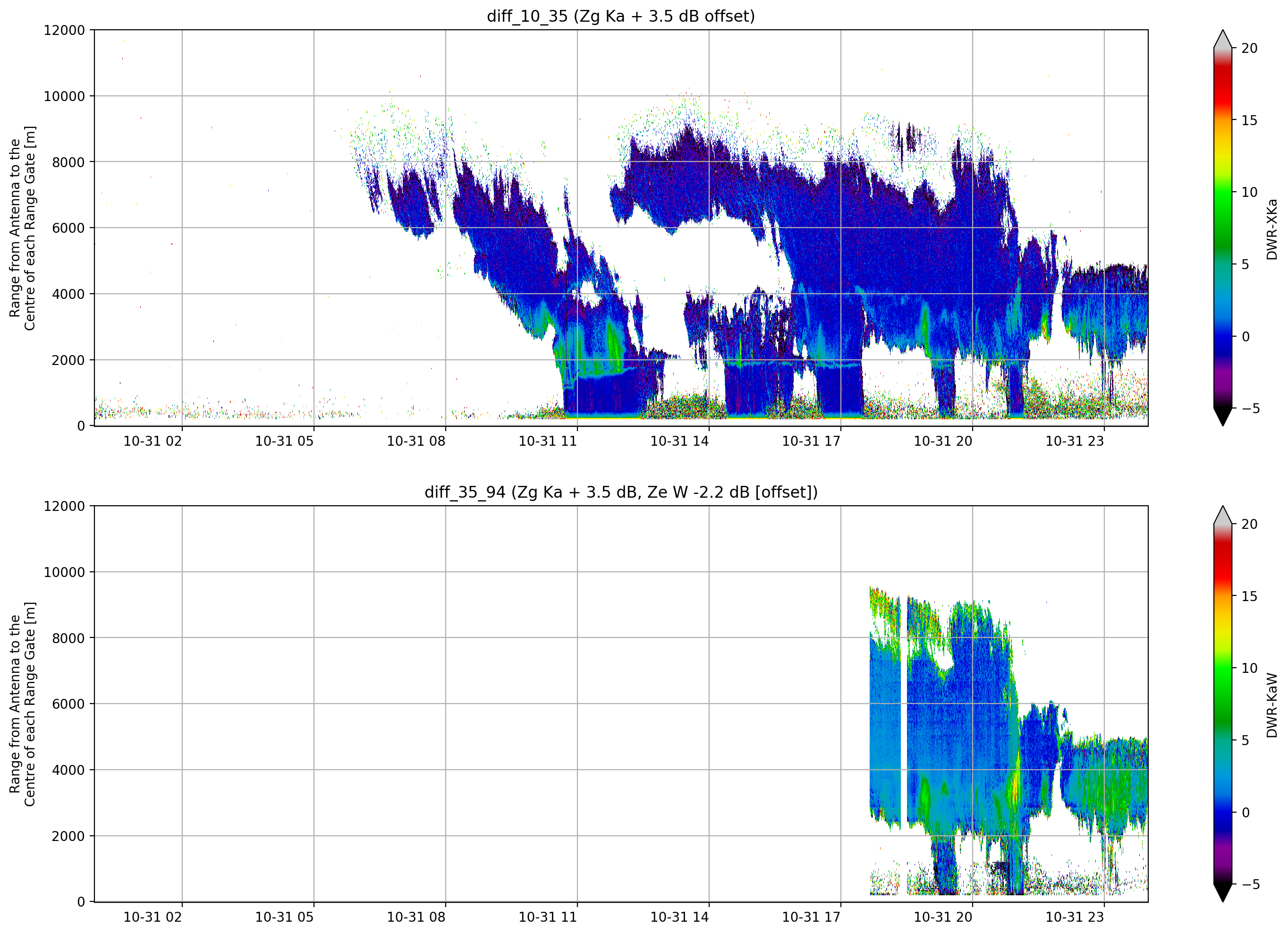Click x-tick "10-31 02" under bottom plot

(153, 917)
